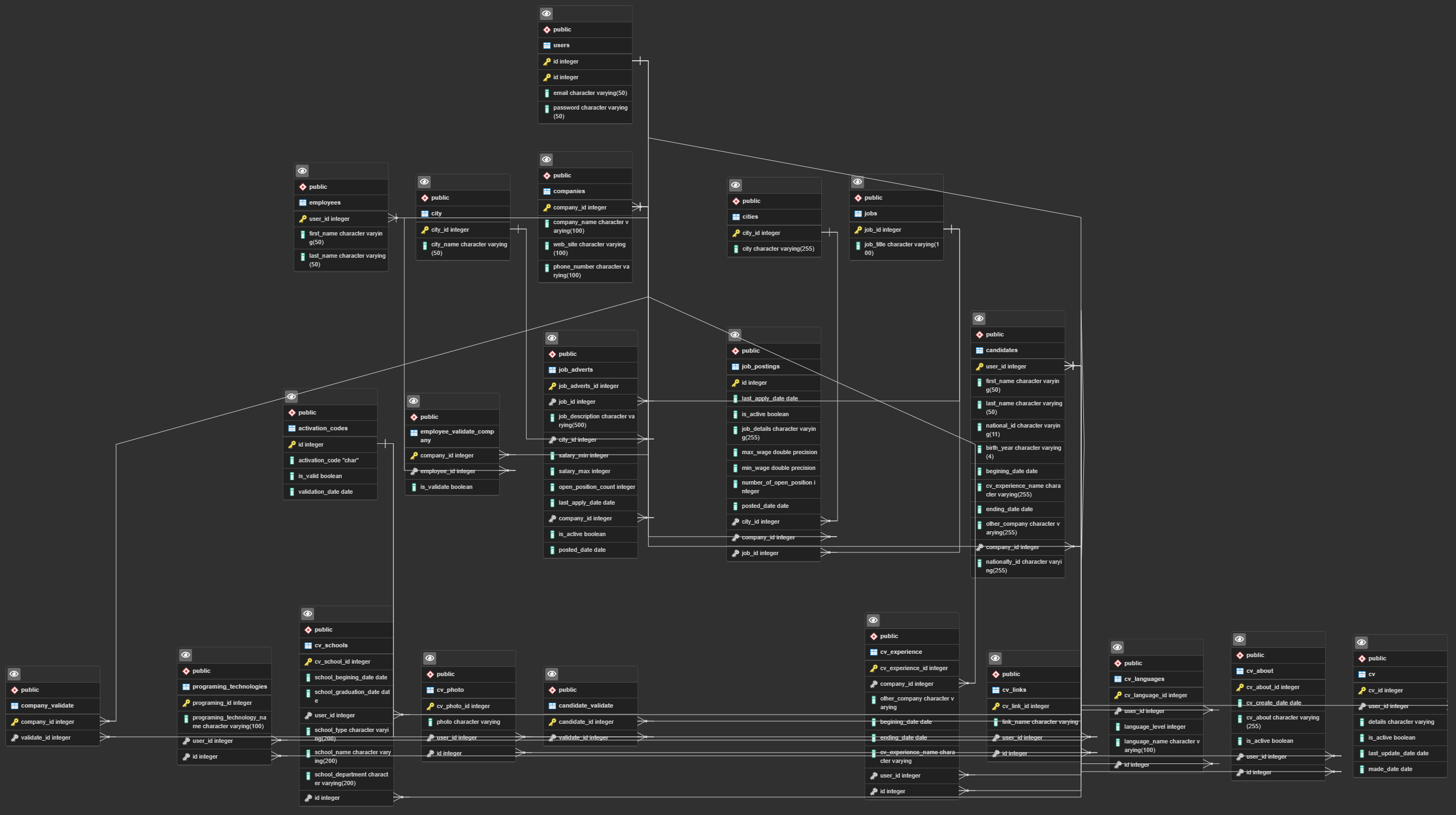Click the schema icon on the cv_experience table

874,636
